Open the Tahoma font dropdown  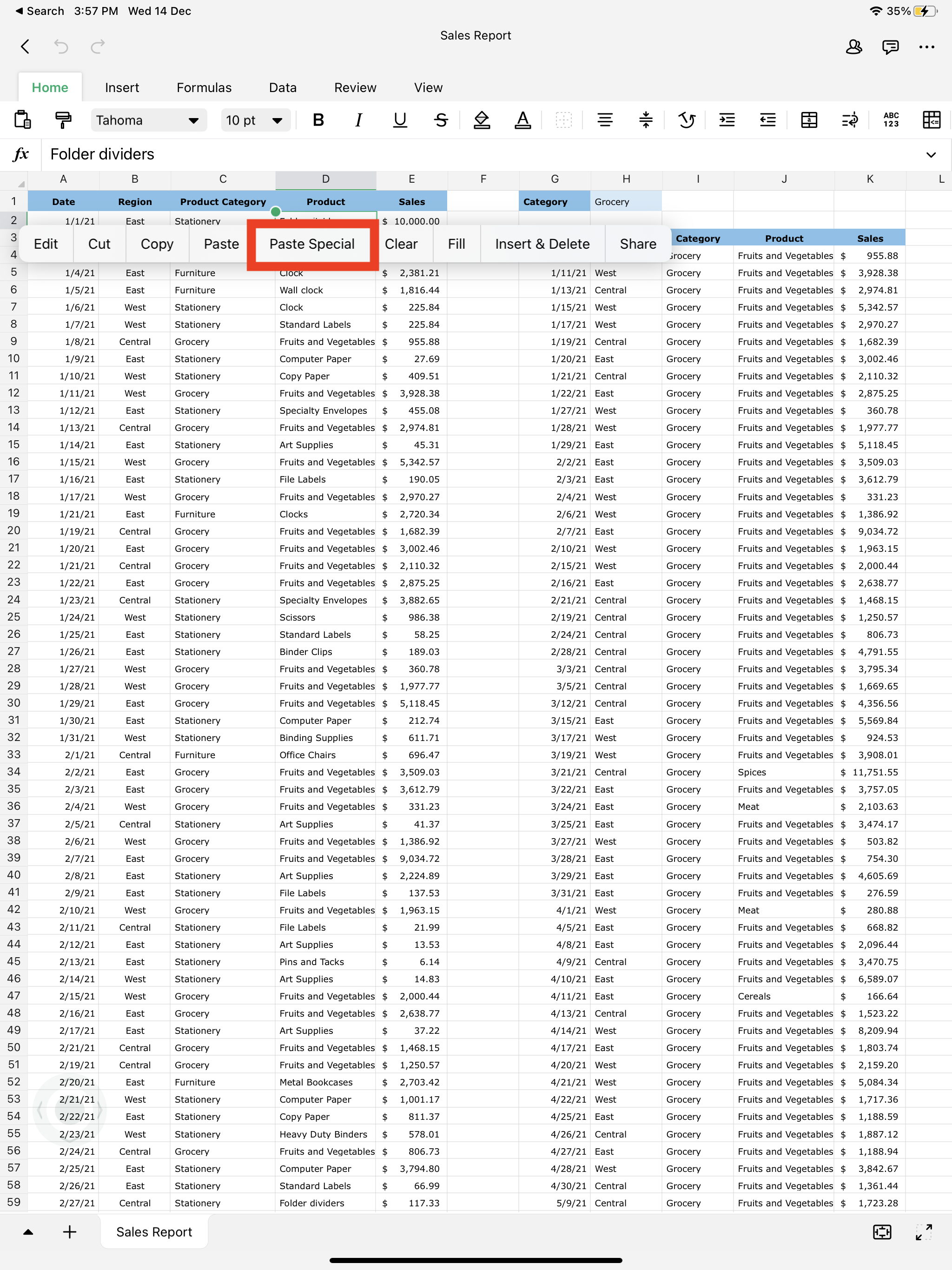click(148, 120)
